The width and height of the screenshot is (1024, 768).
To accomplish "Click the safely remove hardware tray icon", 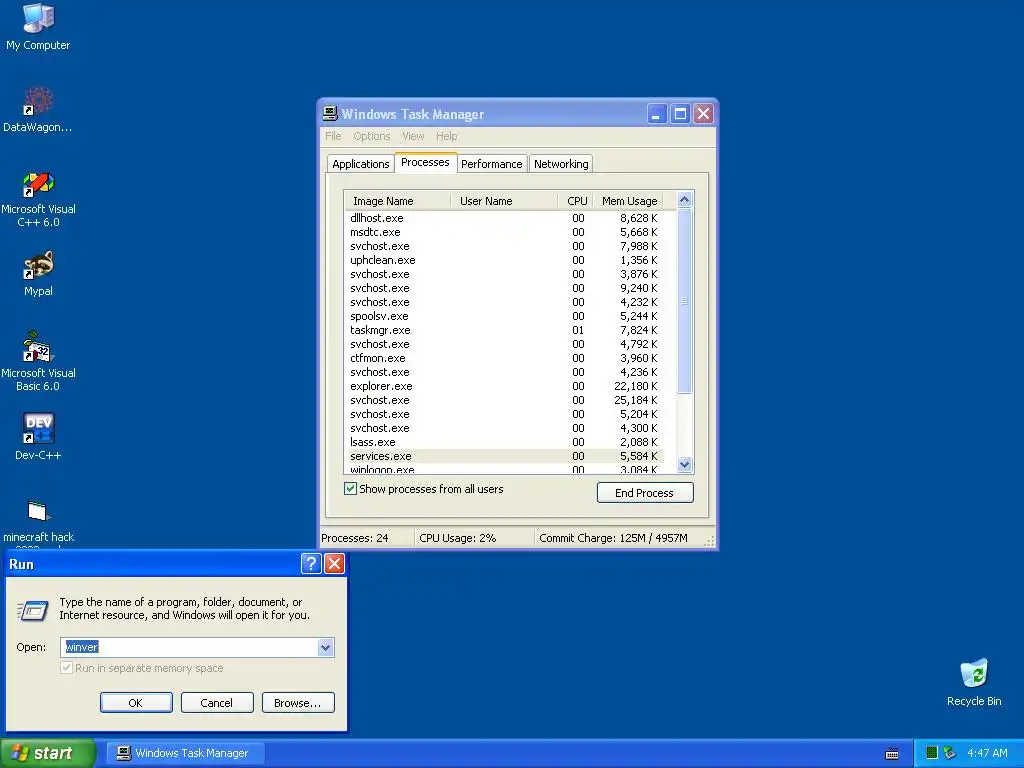I will [x=950, y=753].
